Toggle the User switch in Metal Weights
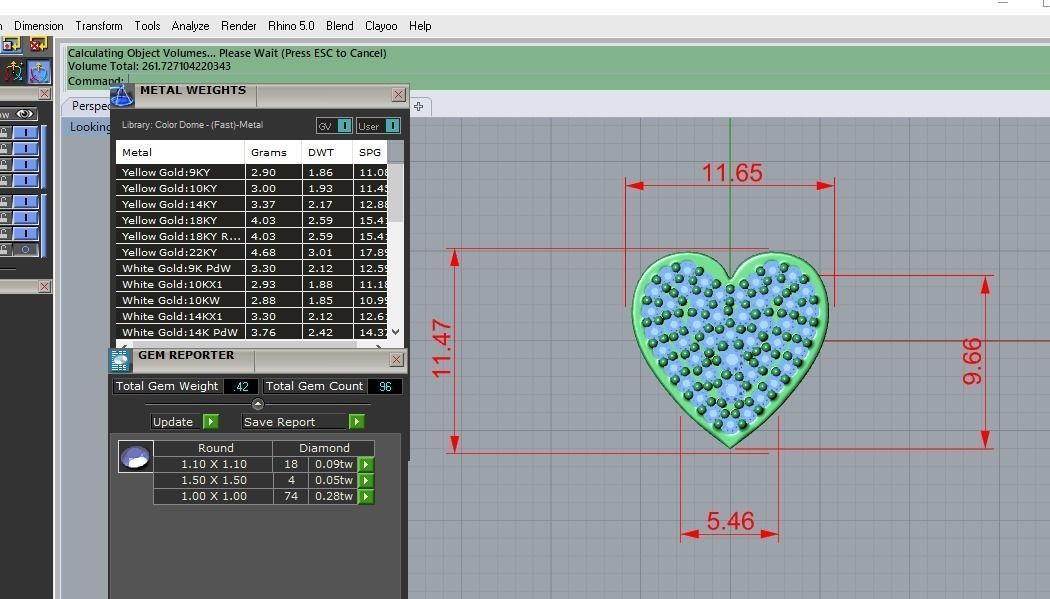The width and height of the screenshot is (1050, 599). pyautogui.click(x=378, y=126)
